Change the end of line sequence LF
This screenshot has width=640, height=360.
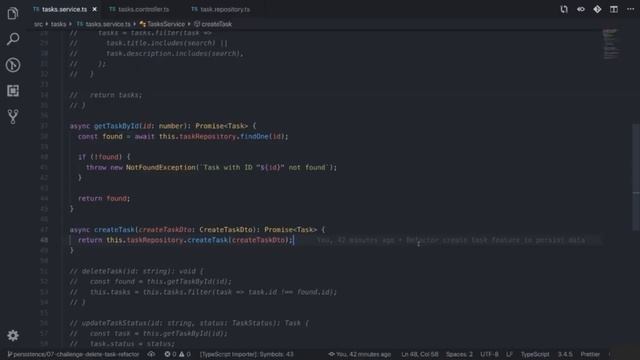coord(509,354)
